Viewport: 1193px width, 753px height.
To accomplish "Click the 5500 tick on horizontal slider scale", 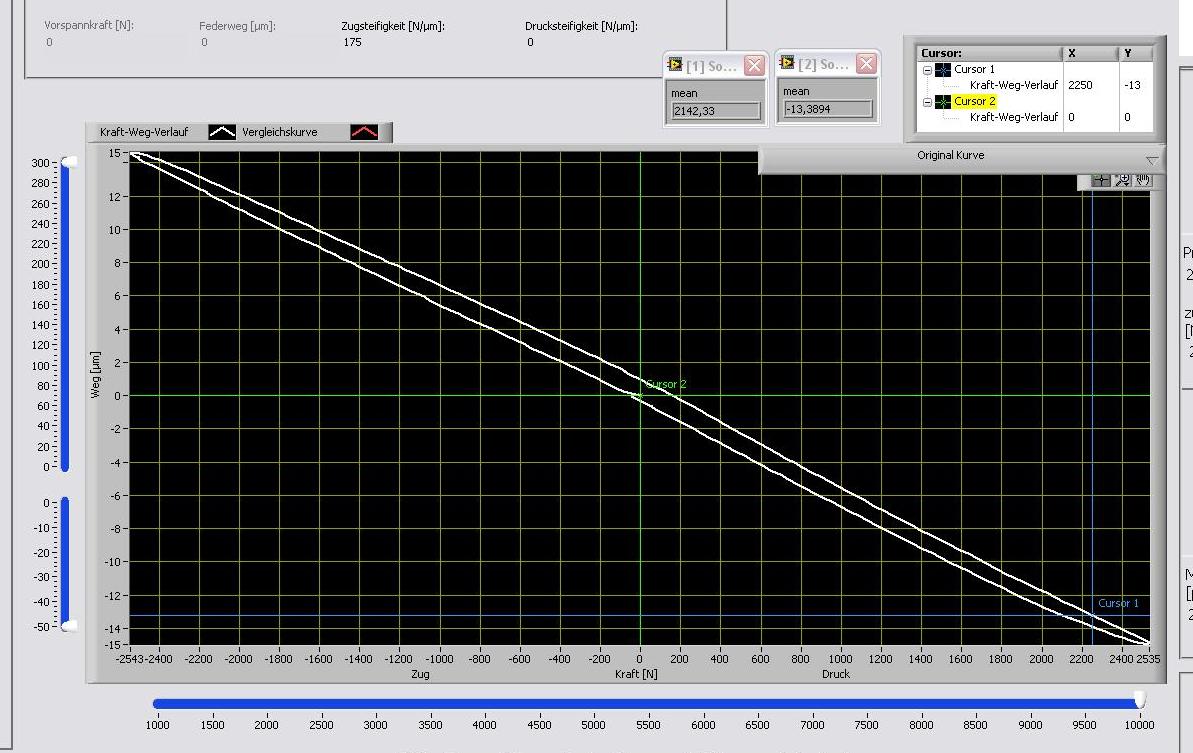I will [x=648, y=725].
